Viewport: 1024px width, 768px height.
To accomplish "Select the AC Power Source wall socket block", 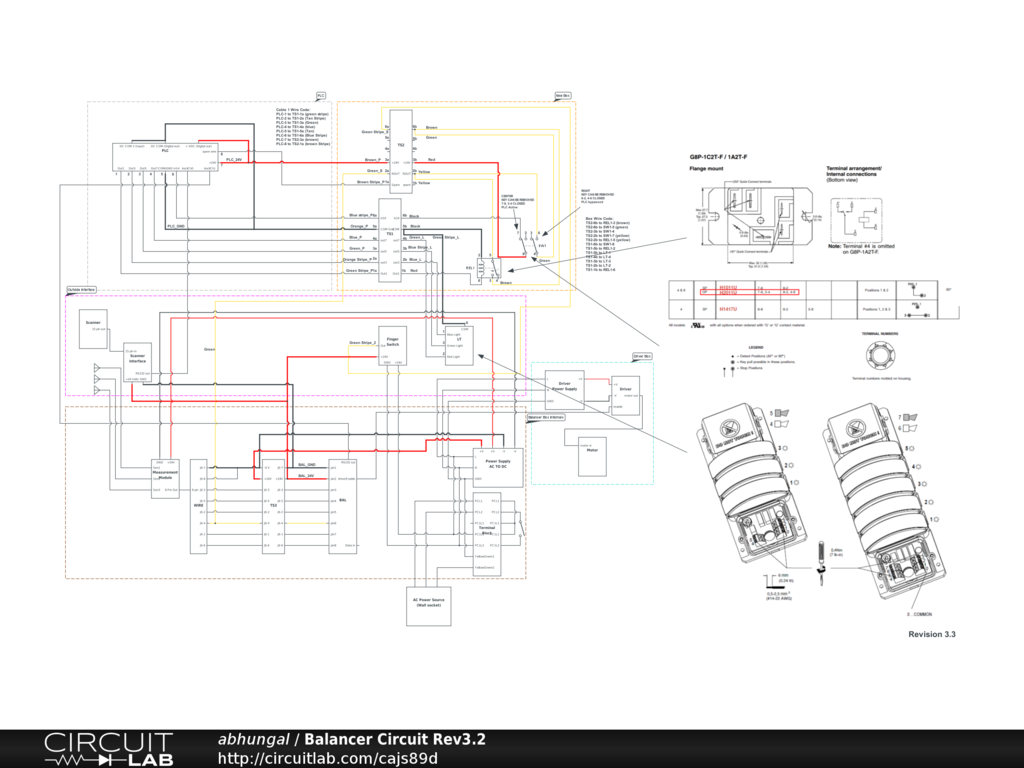I will pyautogui.click(x=430, y=605).
